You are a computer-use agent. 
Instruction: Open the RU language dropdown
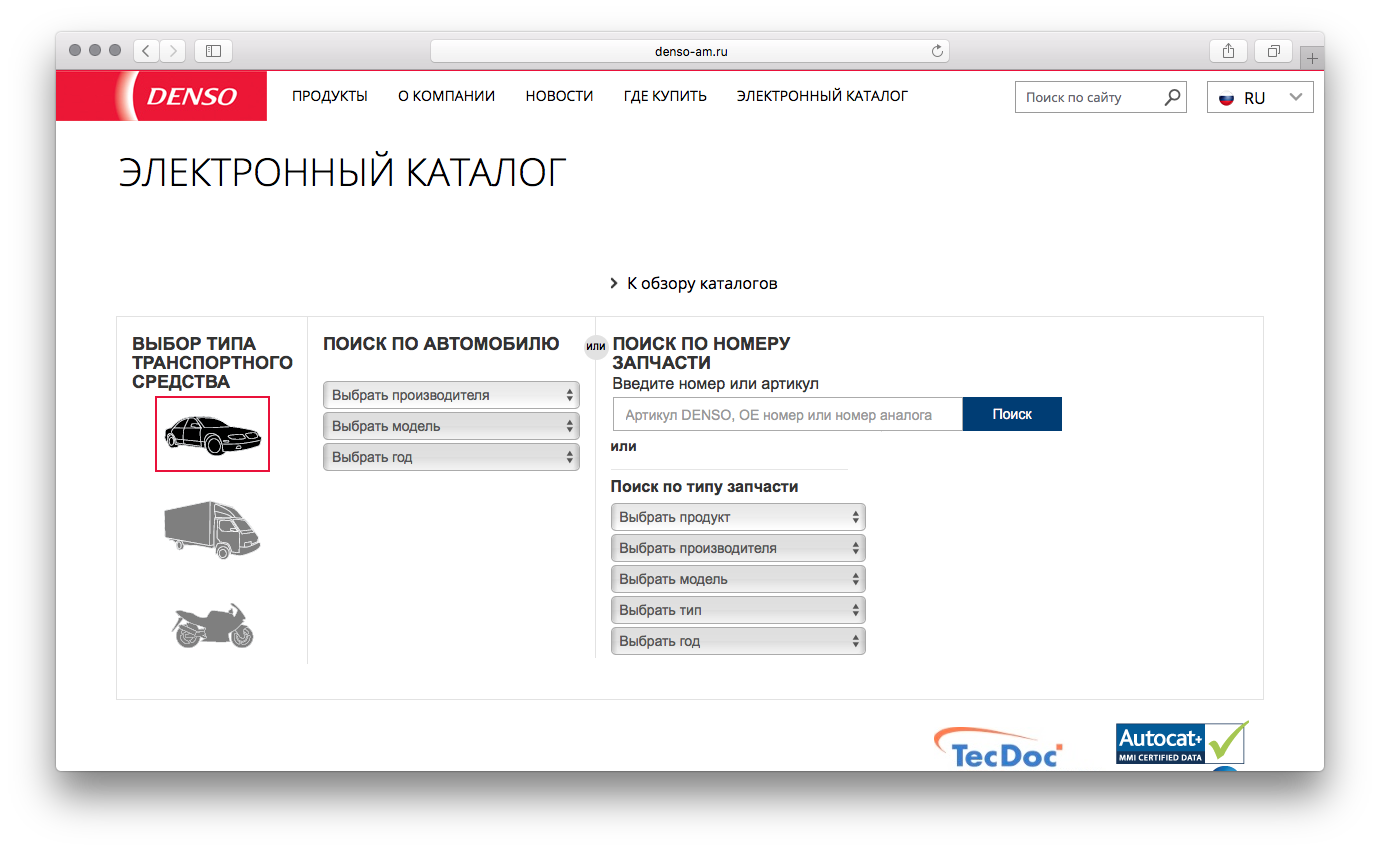(x=1260, y=98)
